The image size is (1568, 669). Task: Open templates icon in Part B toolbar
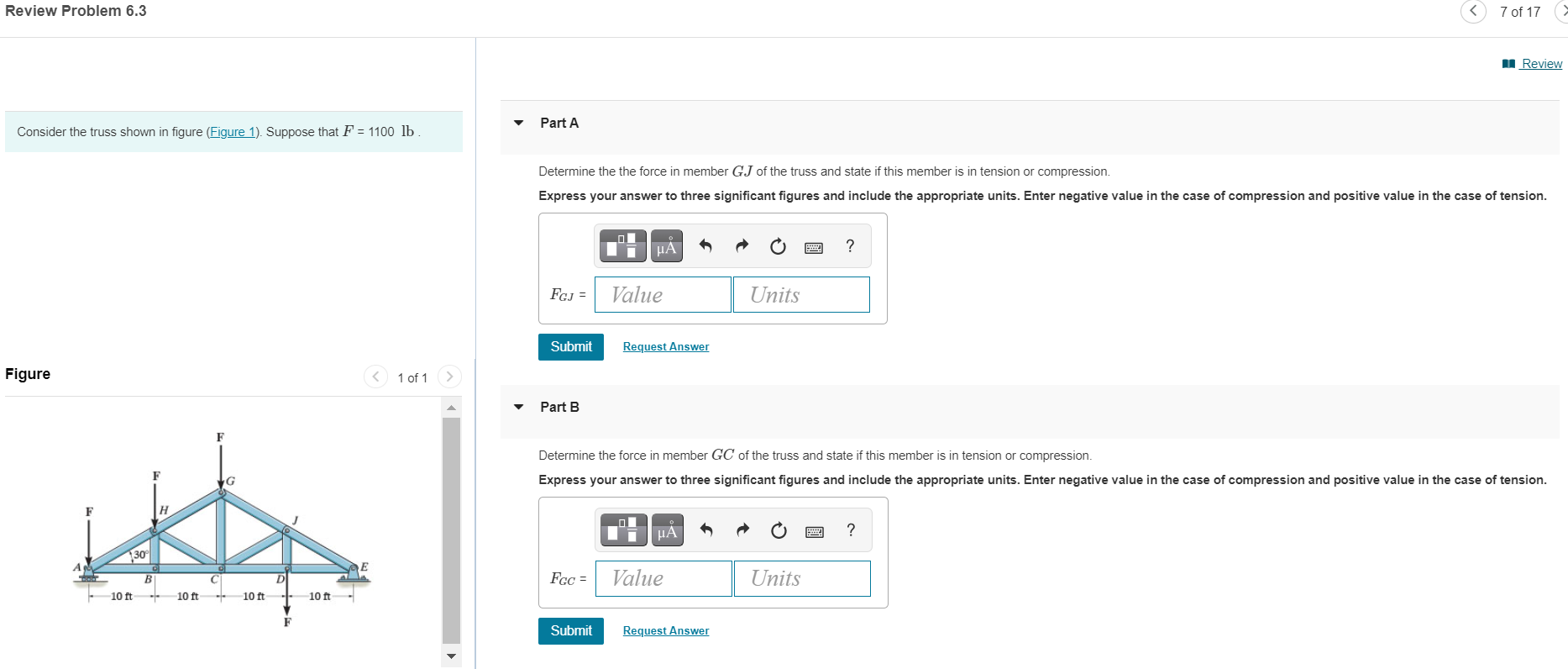tap(623, 530)
